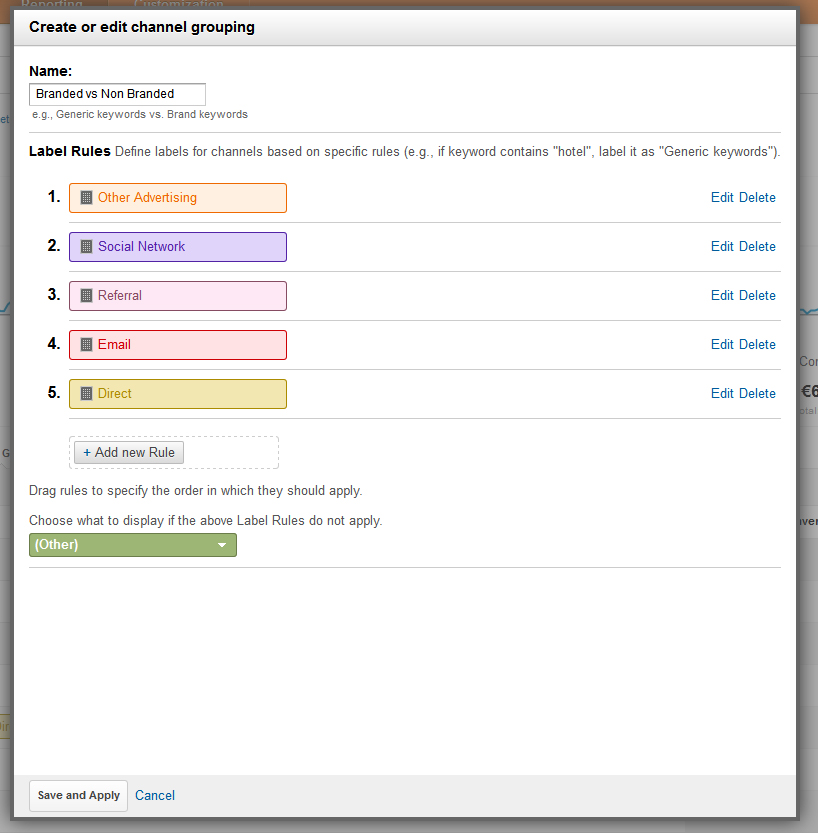Edit the Social Network rule
The height and width of the screenshot is (833, 818).
click(x=722, y=247)
